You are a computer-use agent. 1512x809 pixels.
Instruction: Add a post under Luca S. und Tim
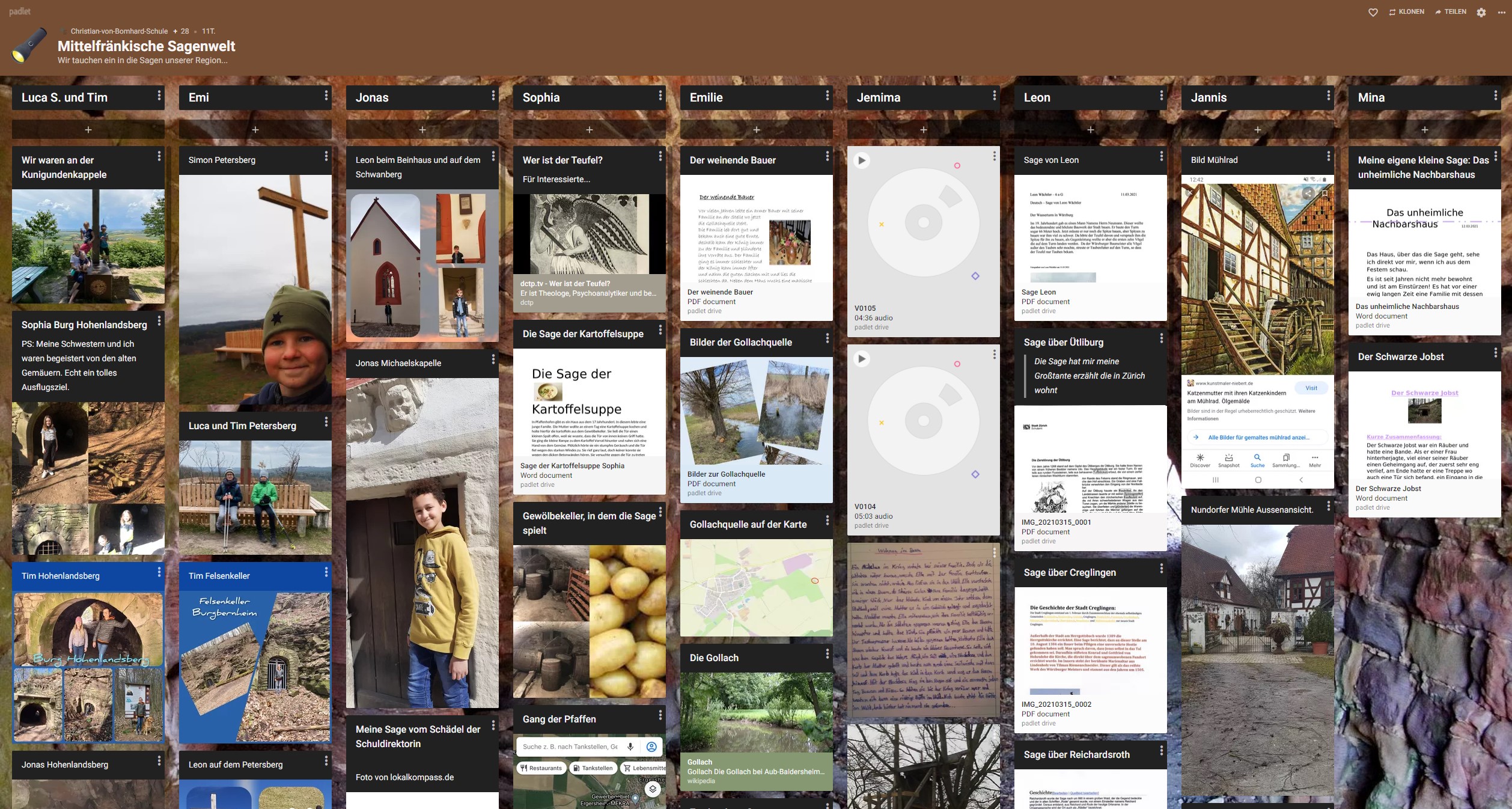pos(88,129)
